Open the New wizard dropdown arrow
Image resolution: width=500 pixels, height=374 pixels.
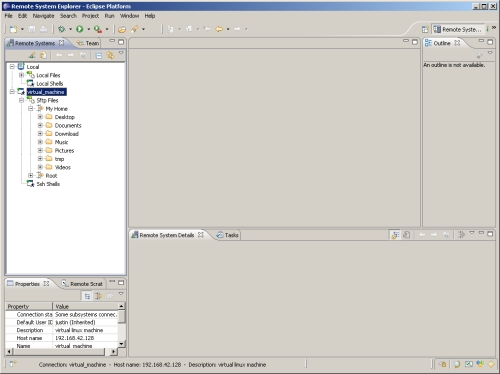pos(22,29)
